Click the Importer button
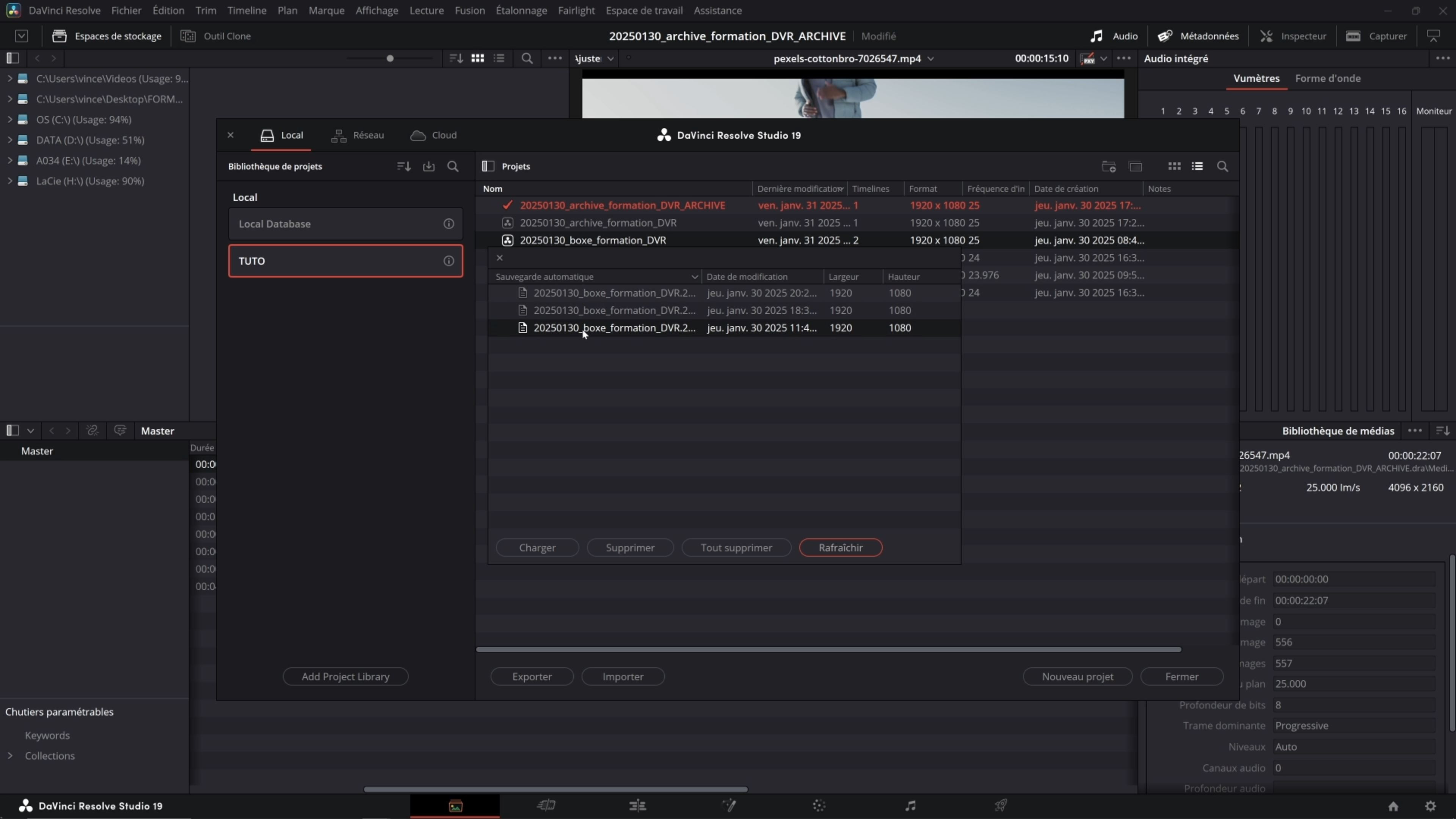1456x819 pixels. click(x=623, y=676)
